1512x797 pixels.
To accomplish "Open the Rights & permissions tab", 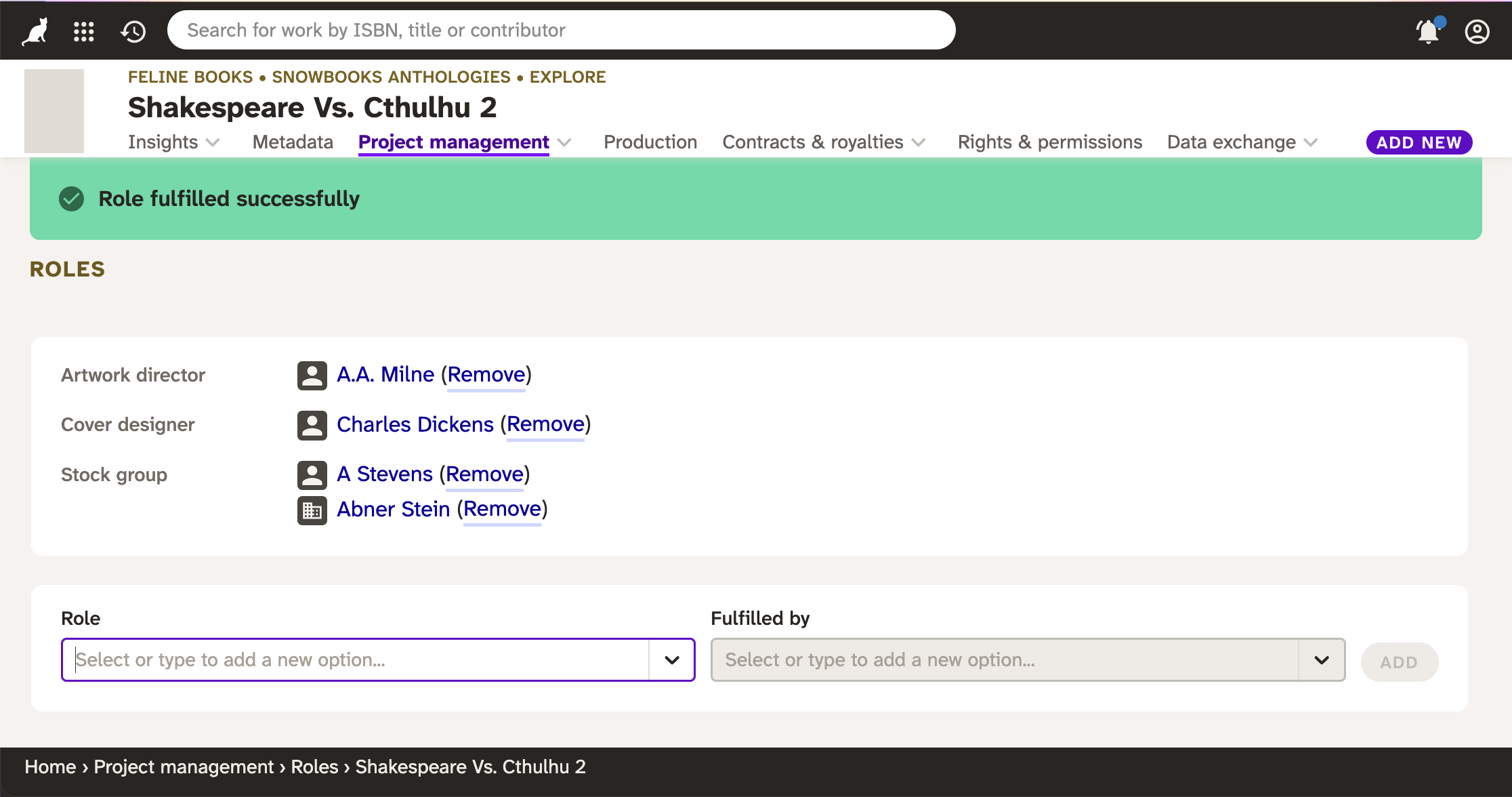I will tap(1050, 142).
